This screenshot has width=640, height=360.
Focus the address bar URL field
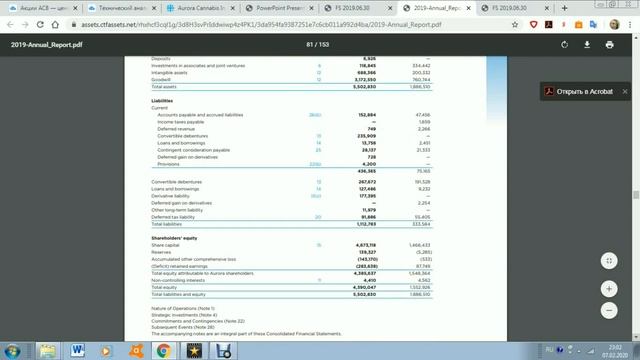[x=261, y=24]
